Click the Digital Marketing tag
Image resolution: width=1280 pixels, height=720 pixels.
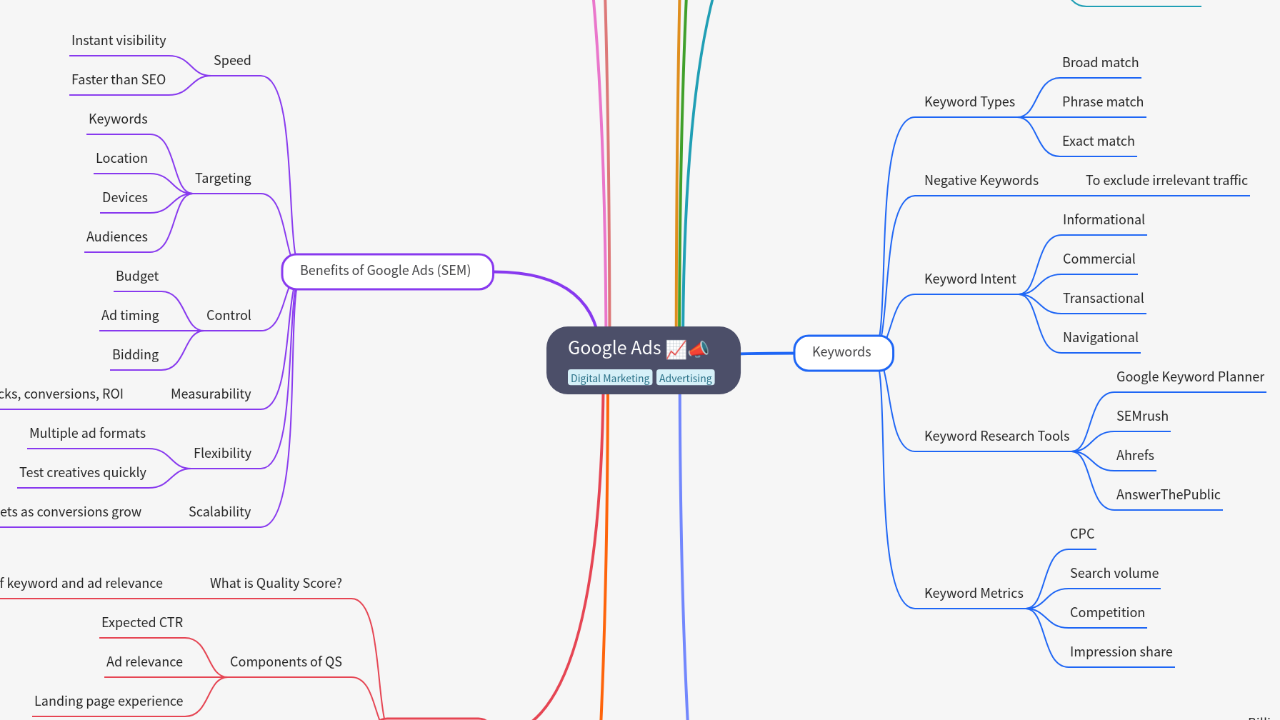(x=610, y=378)
